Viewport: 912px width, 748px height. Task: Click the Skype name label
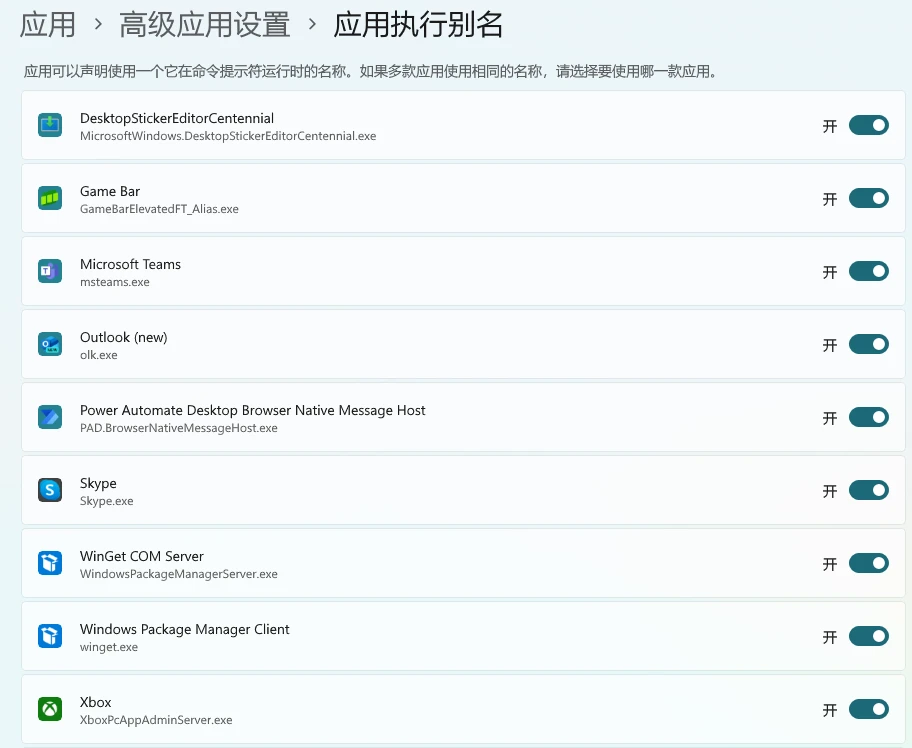(98, 484)
